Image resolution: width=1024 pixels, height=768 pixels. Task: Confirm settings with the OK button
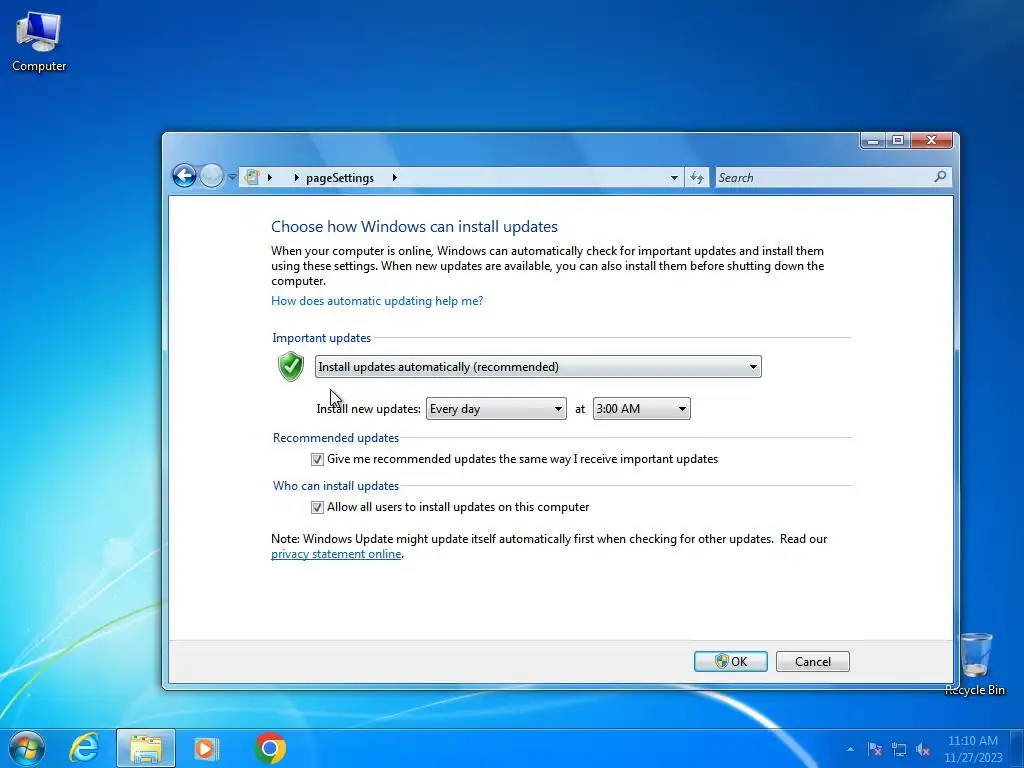[x=730, y=662]
